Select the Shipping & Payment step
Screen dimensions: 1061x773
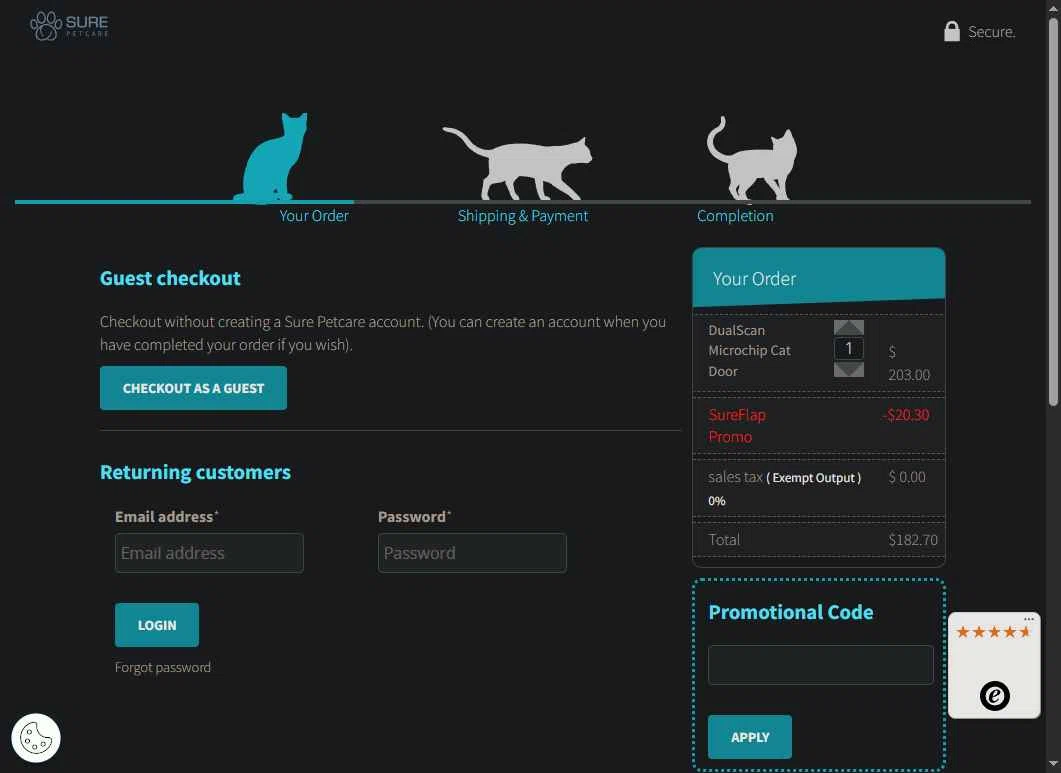pos(522,216)
